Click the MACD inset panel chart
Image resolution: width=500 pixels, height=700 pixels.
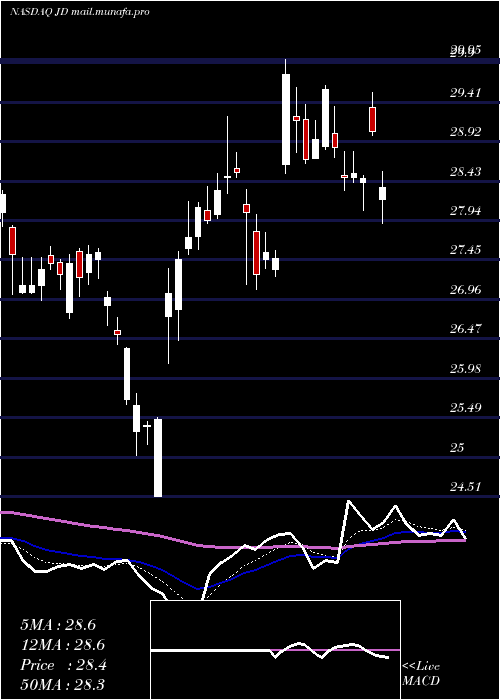[275, 650]
